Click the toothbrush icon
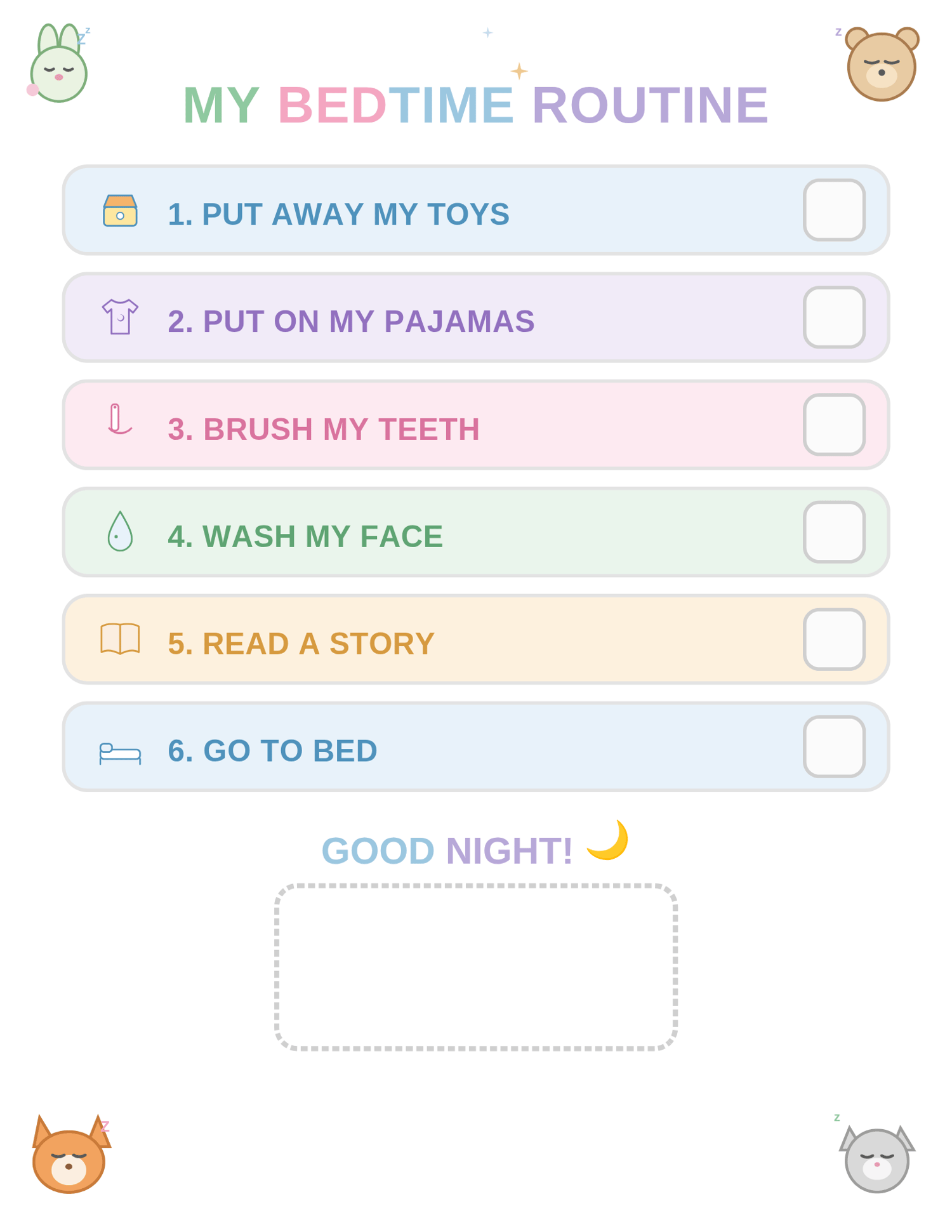The width and height of the screenshot is (952, 1232). point(119,419)
